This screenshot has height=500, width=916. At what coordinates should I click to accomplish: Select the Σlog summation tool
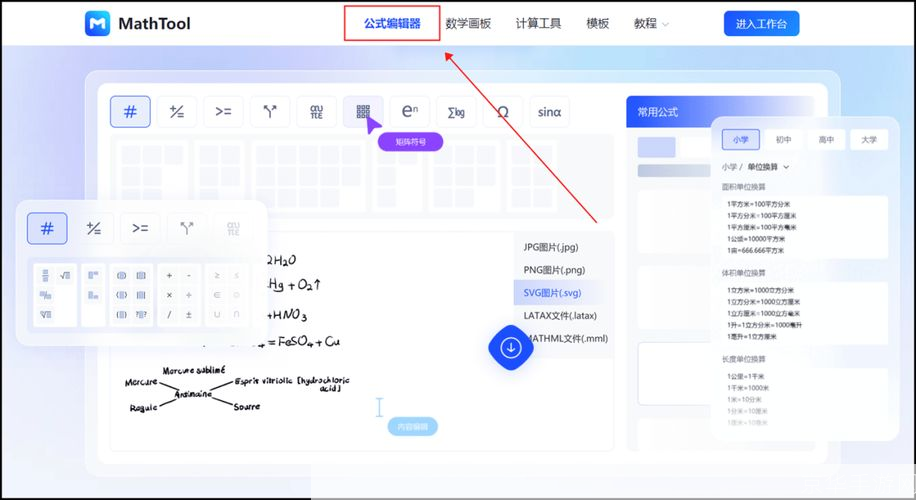tap(456, 112)
